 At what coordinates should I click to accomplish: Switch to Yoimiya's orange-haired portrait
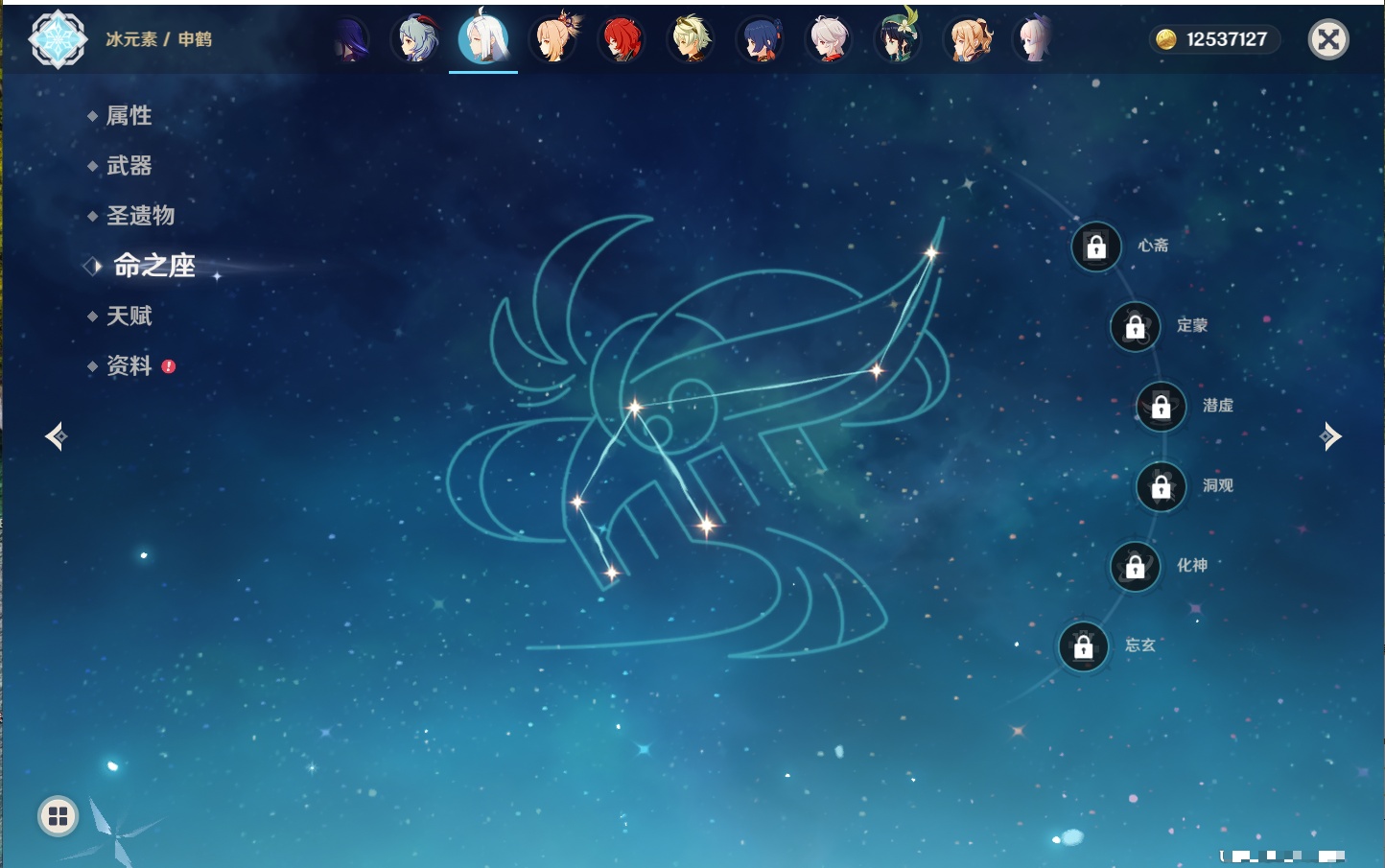click(555, 38)
